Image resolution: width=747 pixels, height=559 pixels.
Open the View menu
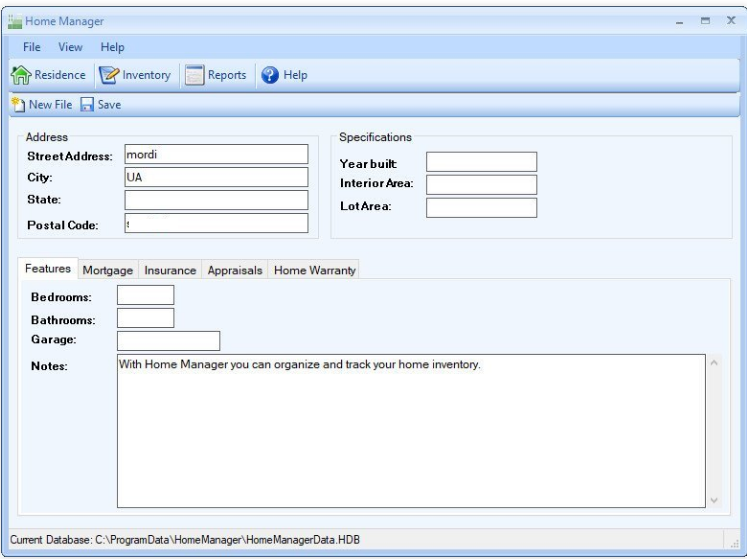click(70, 47)
